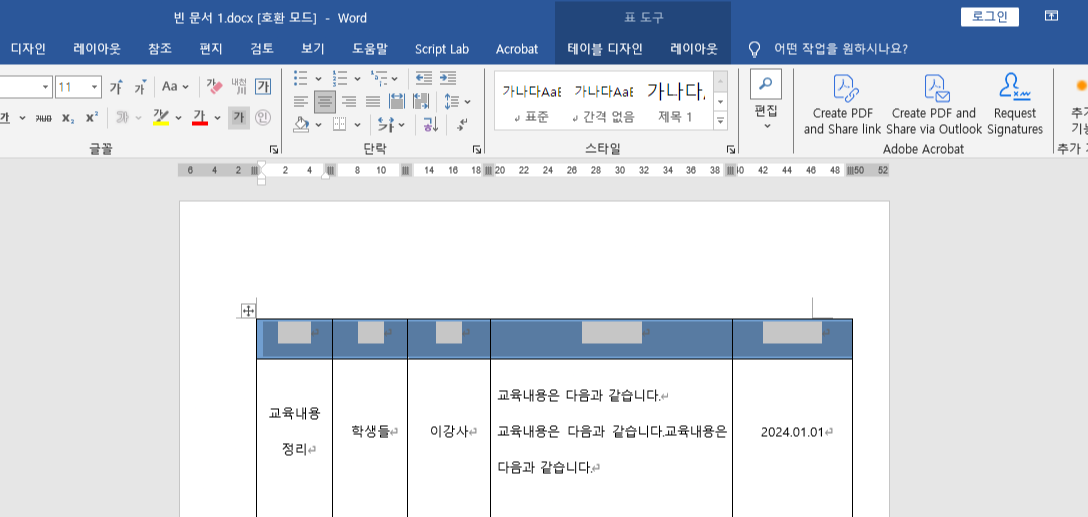Viewport: 1088px width, 517px height.
Task: Open change case Aa dropdown
Action: [175, 87]
